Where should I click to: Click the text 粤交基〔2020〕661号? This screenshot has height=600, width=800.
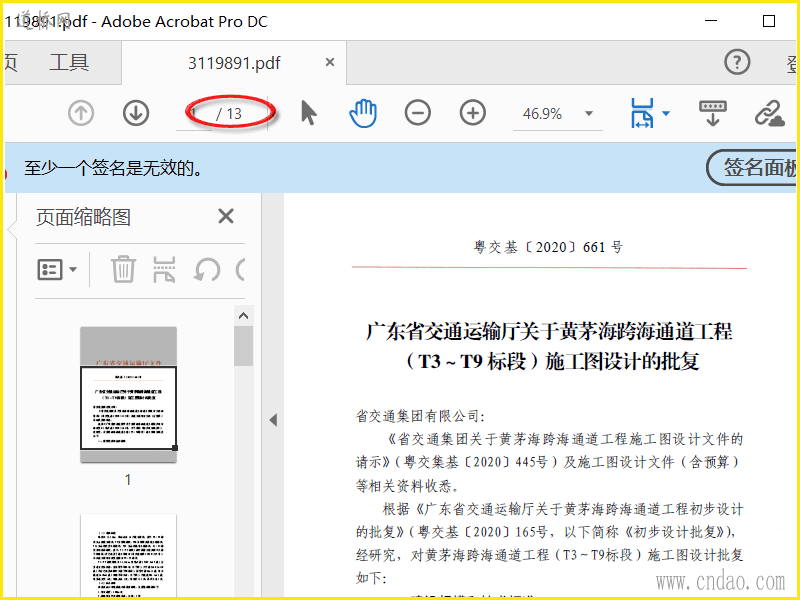(x=548, y=247)
